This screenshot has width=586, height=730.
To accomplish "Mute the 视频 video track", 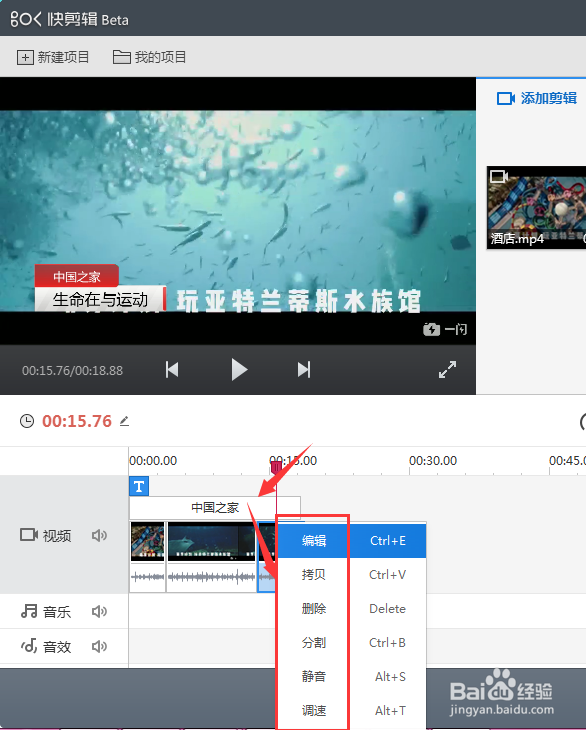I will coord(99,535).
